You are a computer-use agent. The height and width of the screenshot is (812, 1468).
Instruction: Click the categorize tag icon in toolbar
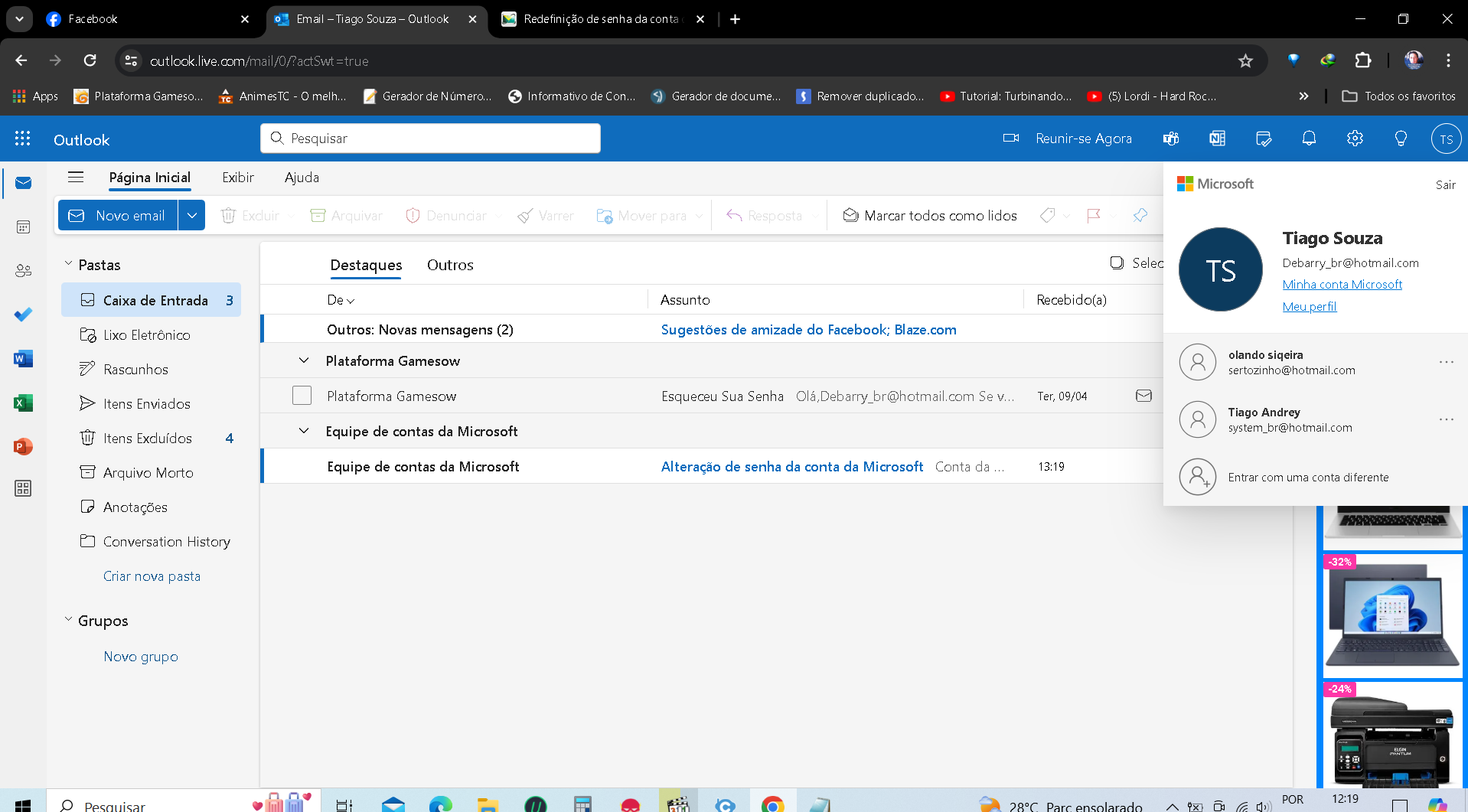1047,216
